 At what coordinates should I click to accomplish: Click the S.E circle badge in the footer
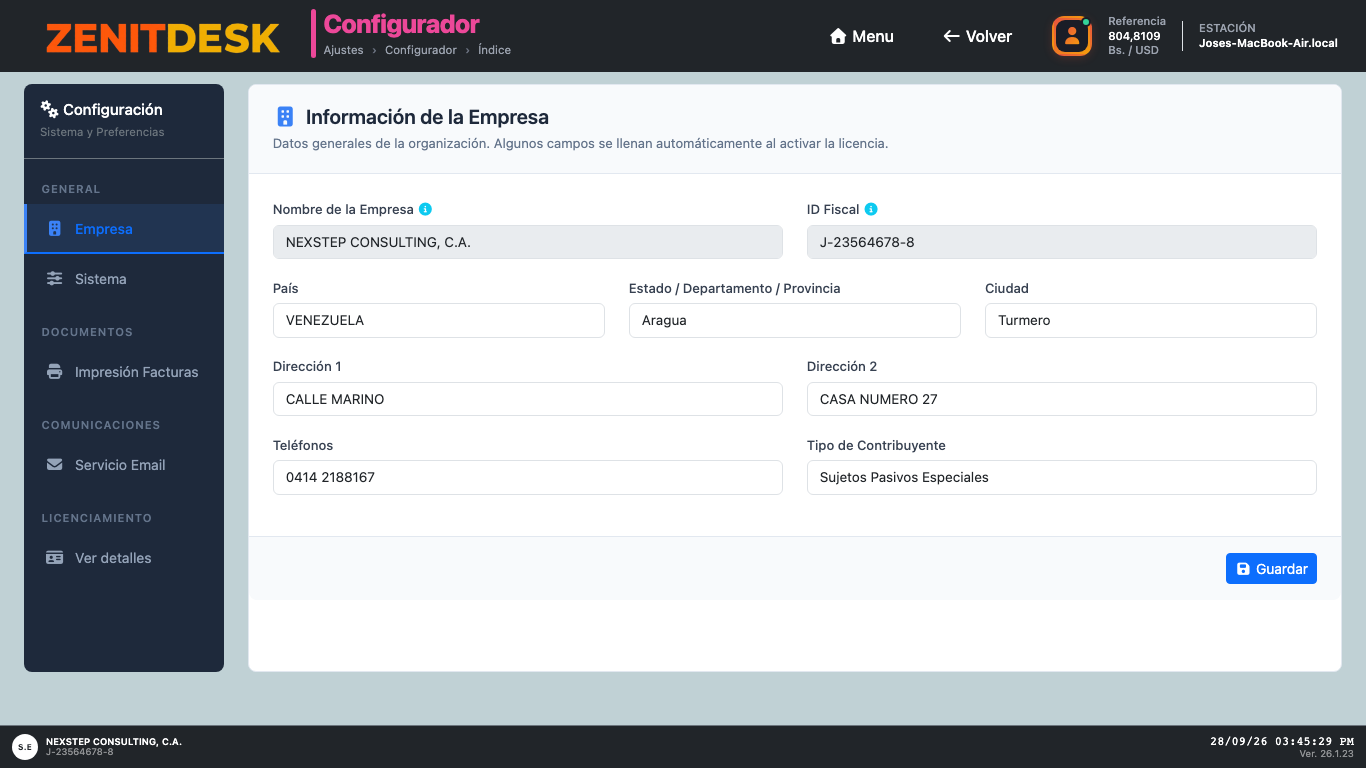[x=25, y=746]
